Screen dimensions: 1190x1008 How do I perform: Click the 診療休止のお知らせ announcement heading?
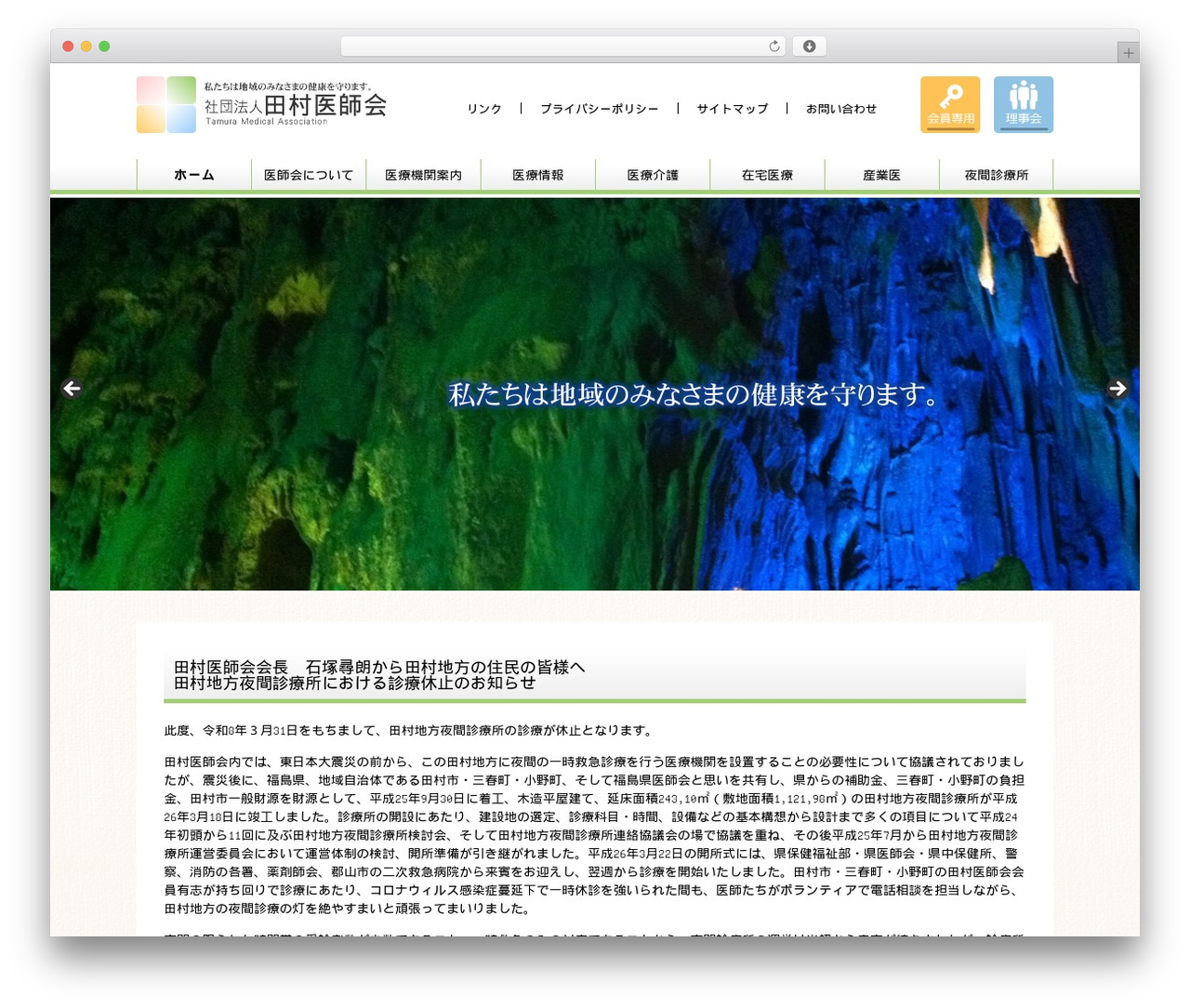pos(595,675)
